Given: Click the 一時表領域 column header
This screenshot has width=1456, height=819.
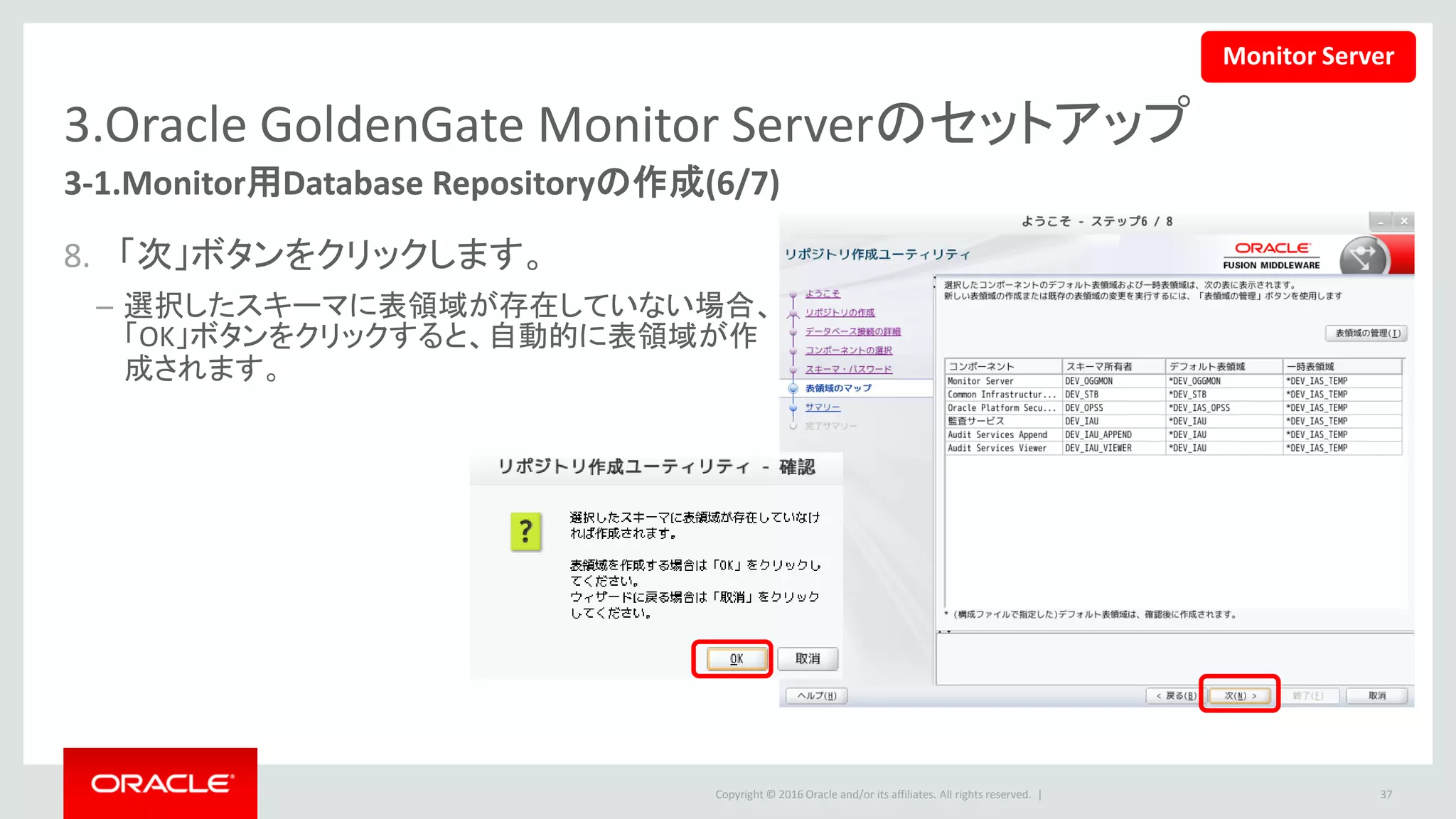Looking at the screenshot, I should tap(1342, 366).
